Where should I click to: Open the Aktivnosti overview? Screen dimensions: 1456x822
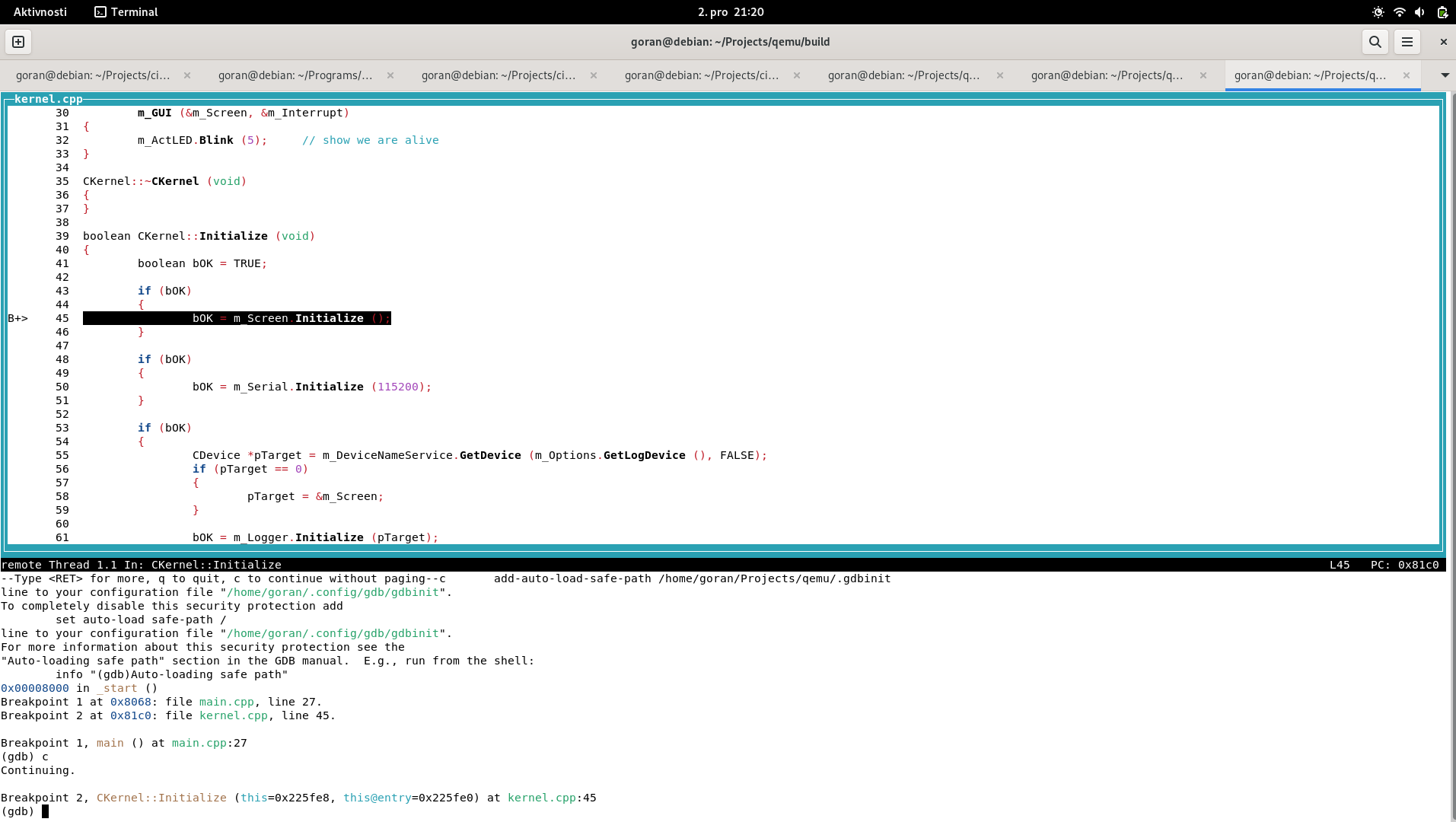[40, 12]
